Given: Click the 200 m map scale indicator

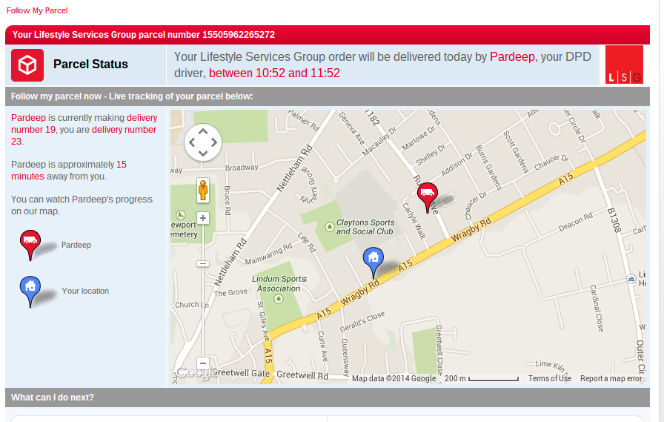Looking at the screenshot, I should tap(481, 378).
